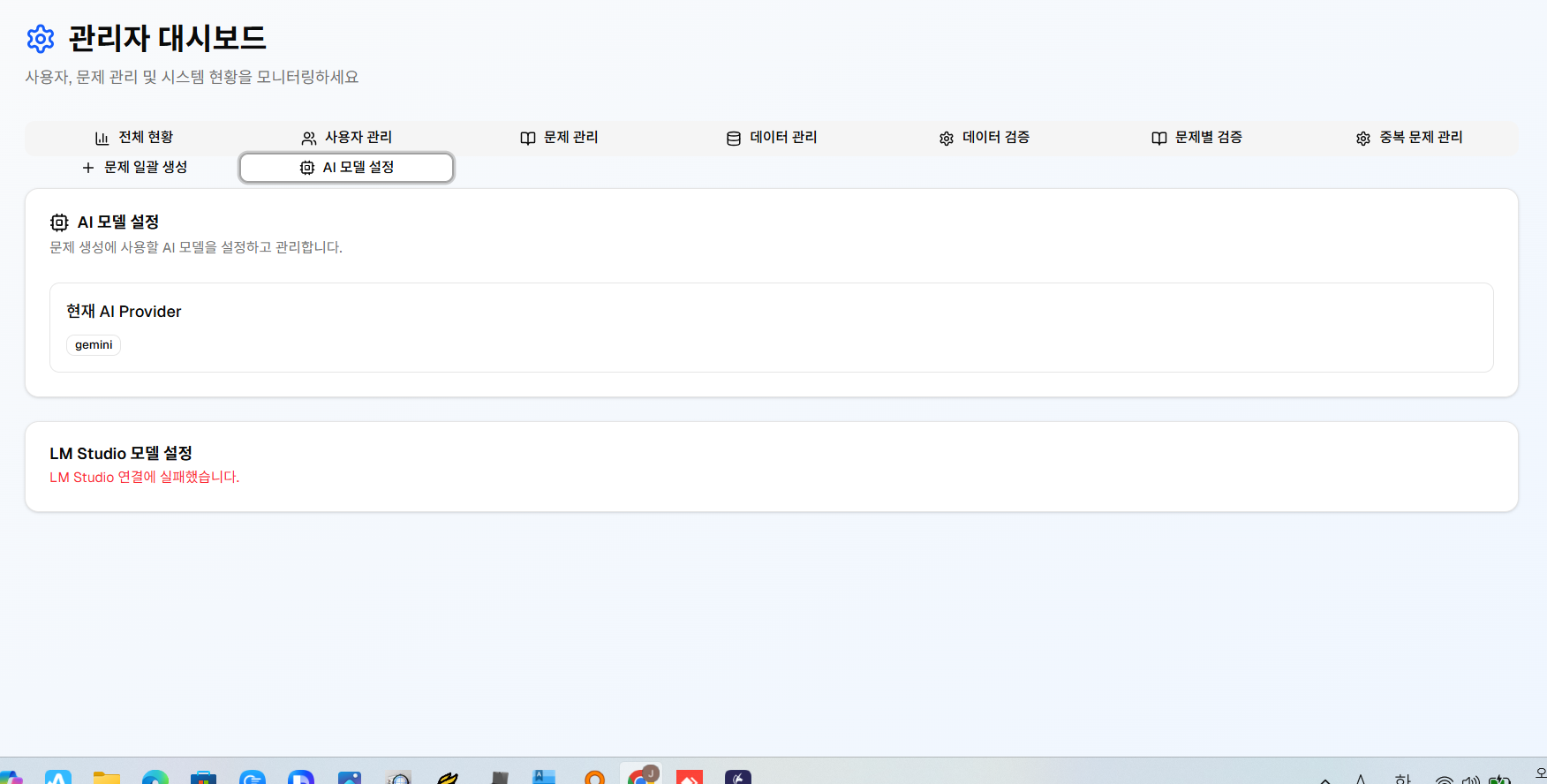The height and width of the screenshot is (784, 1547).
Task: Toggle the 한 Korean input indicator
Action: (1403, 780)
